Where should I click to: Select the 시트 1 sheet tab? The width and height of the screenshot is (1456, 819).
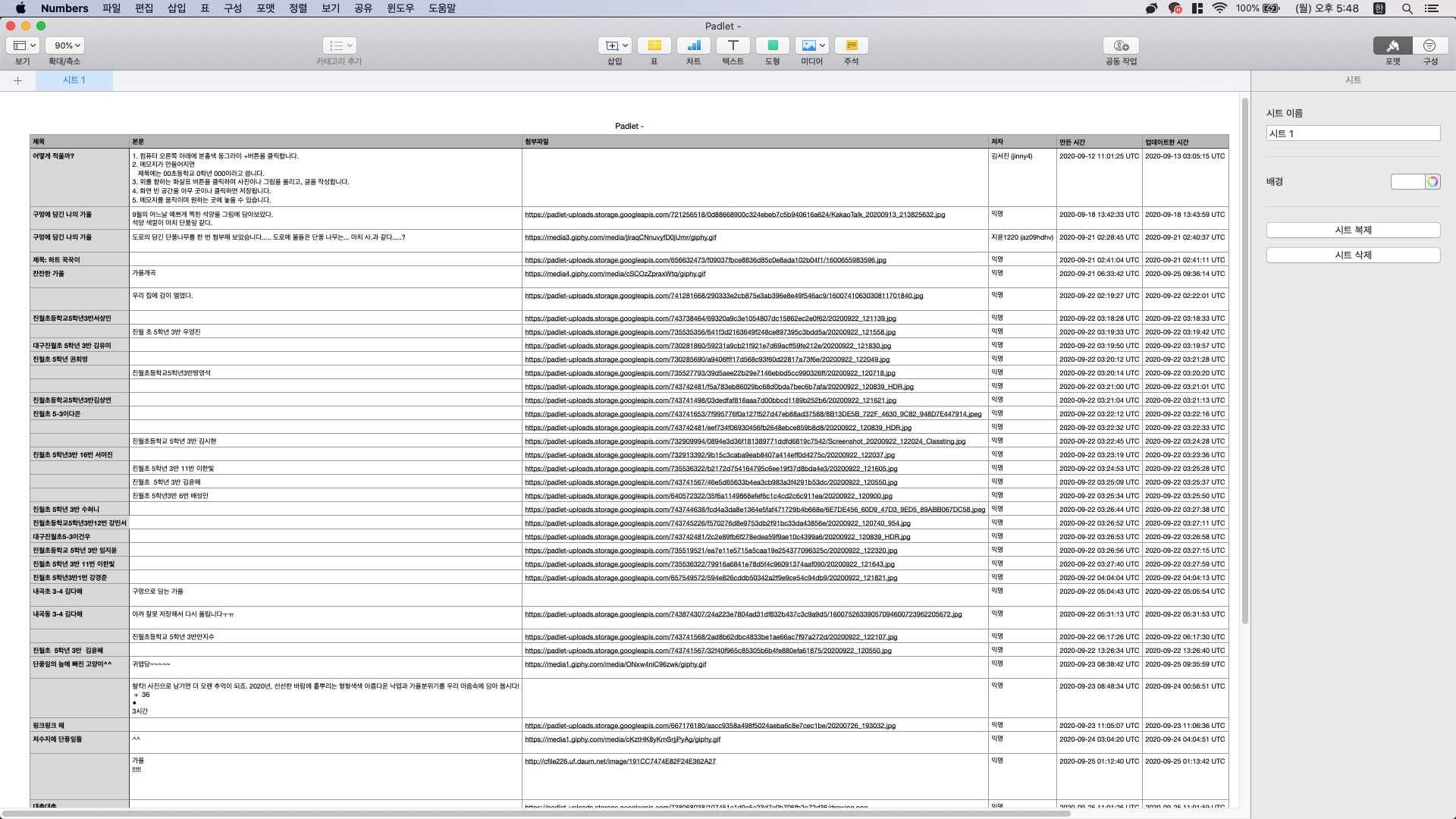(74, 80)
